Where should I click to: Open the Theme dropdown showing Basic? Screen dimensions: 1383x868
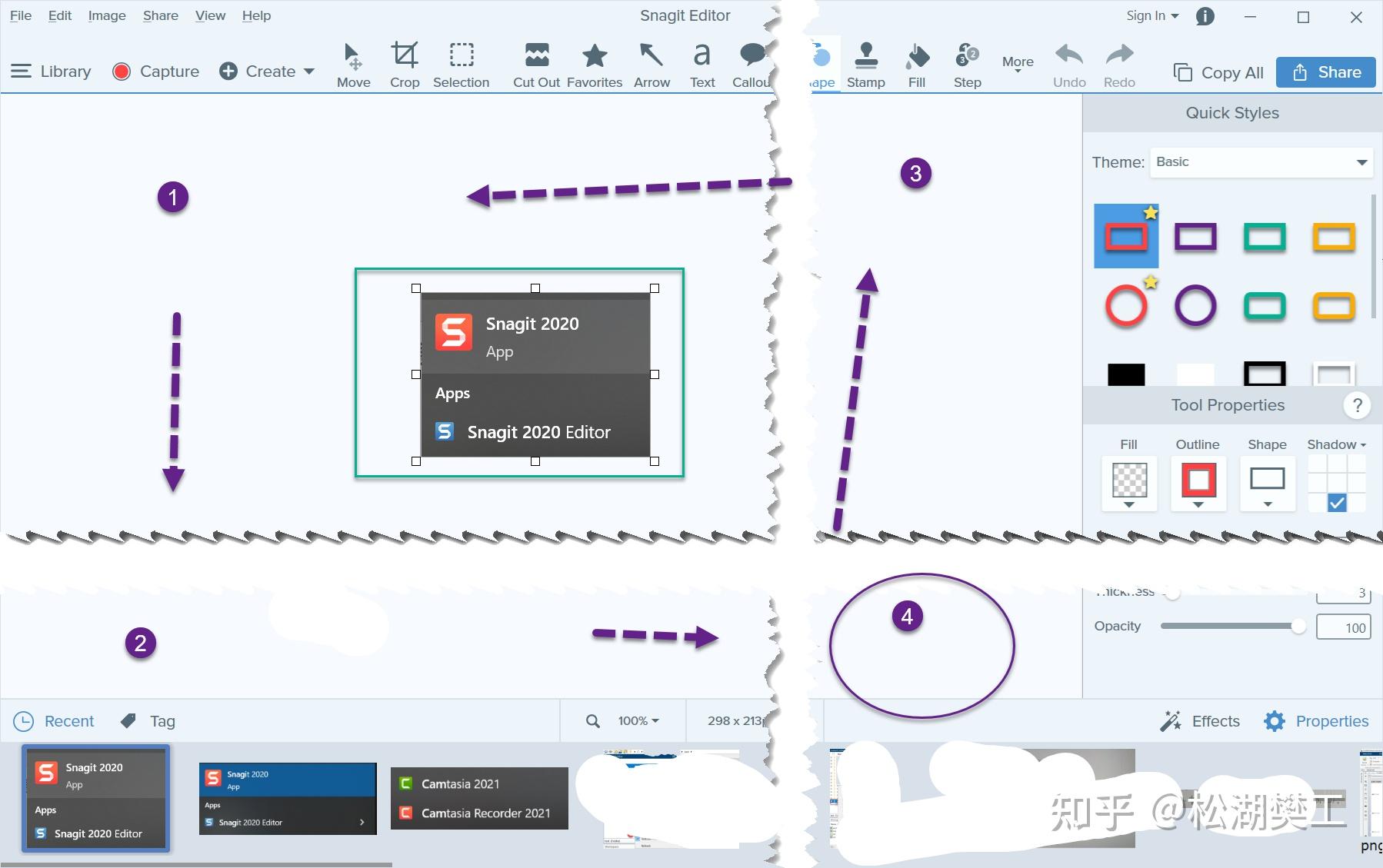[1261, 162]
